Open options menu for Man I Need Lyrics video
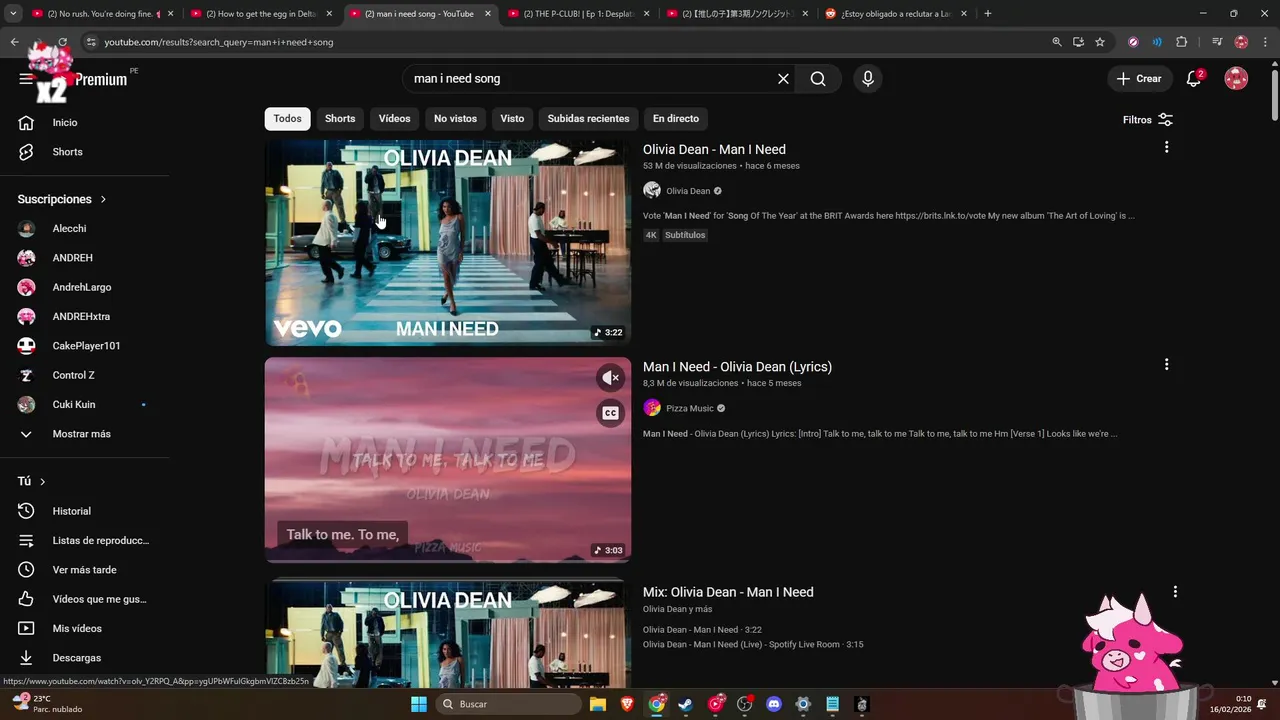This screenshot has height=720, width=1280. 1166,365
